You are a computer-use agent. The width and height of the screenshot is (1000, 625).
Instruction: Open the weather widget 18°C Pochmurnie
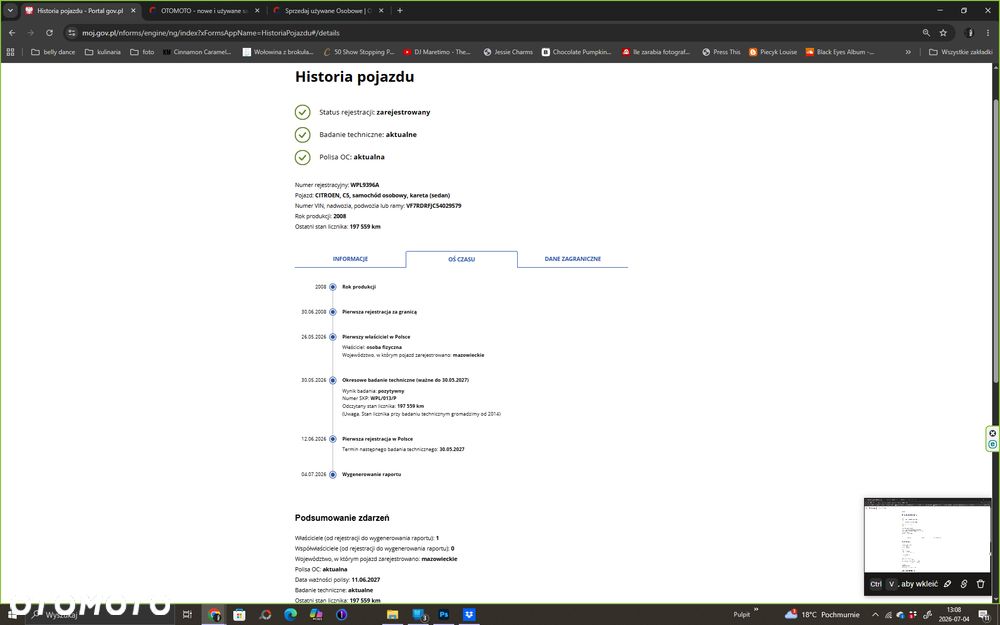pyautogui.click(x=822, y=615)
